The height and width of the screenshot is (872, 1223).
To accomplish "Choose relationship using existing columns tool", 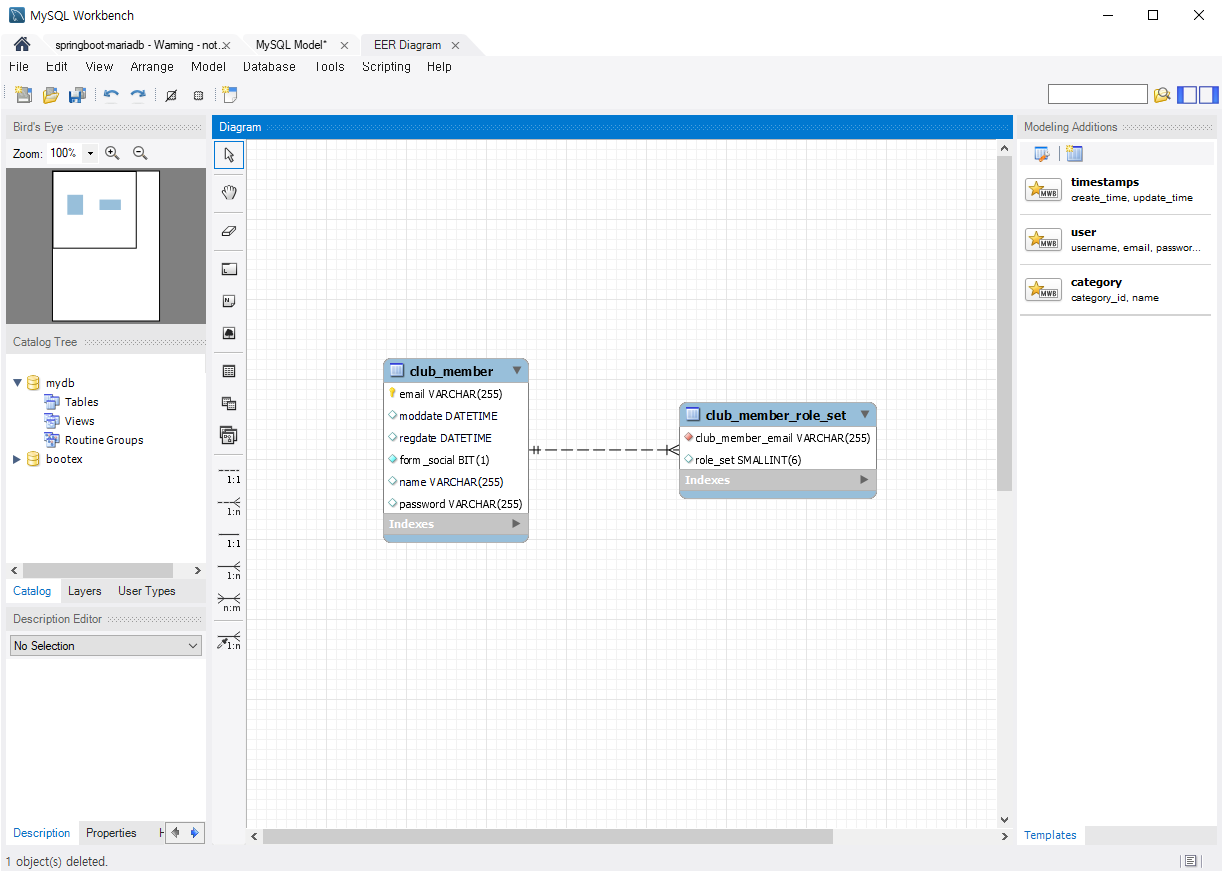I will click(x=229, y=640).
